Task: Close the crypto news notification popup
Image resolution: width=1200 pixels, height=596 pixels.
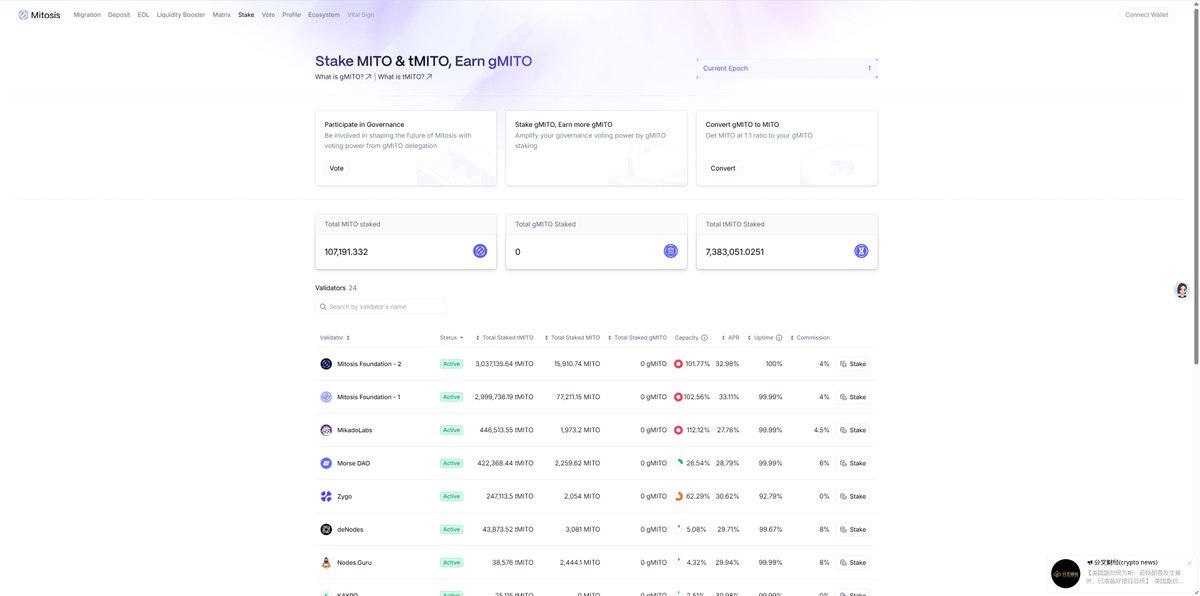Action: [x=1189, y=563]
